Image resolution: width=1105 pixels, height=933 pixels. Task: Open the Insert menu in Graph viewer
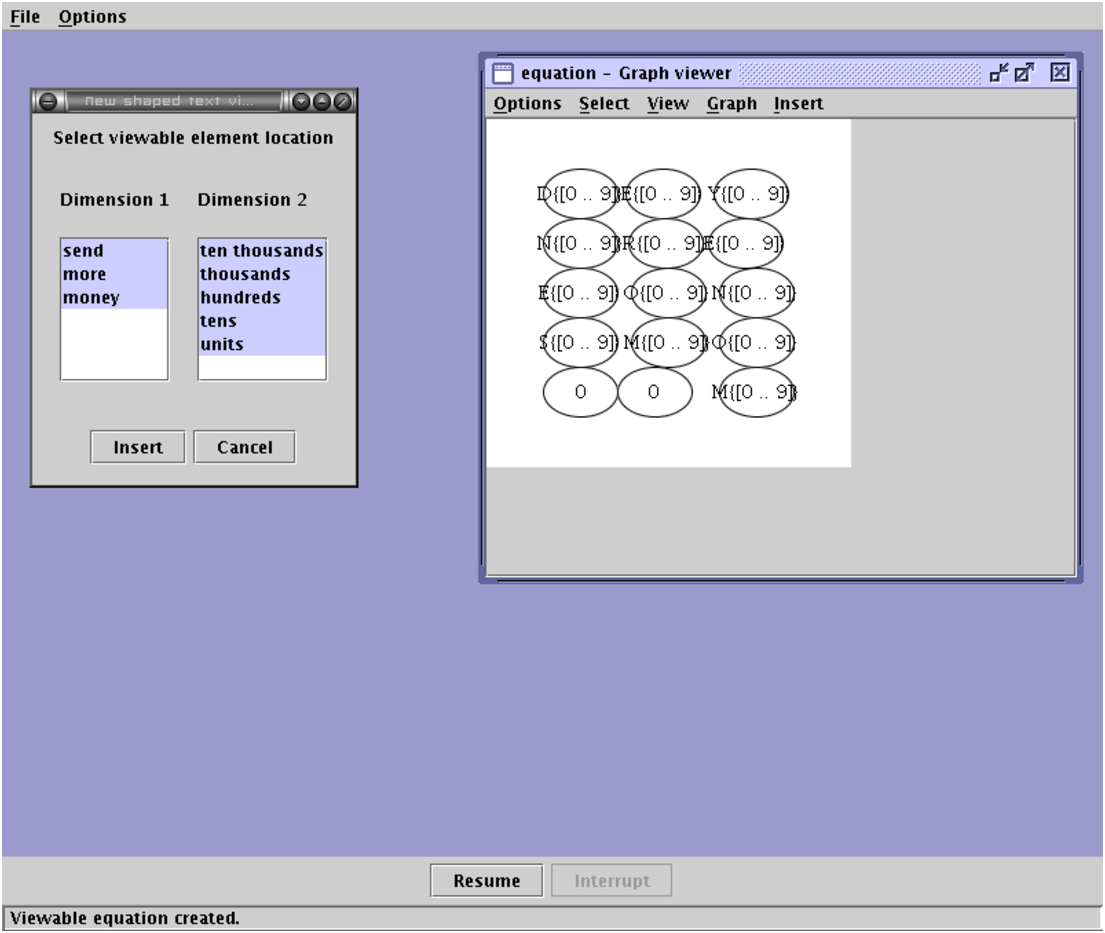[x=798, y=103]
